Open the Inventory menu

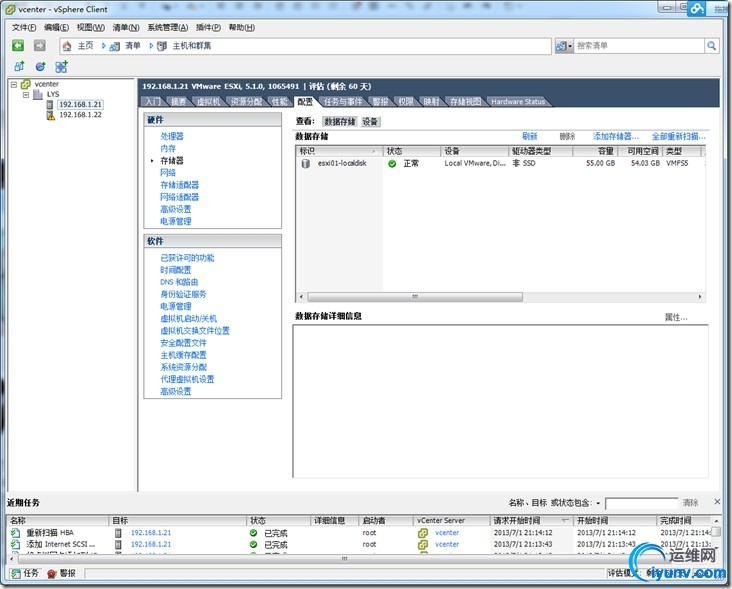[126, 28]
